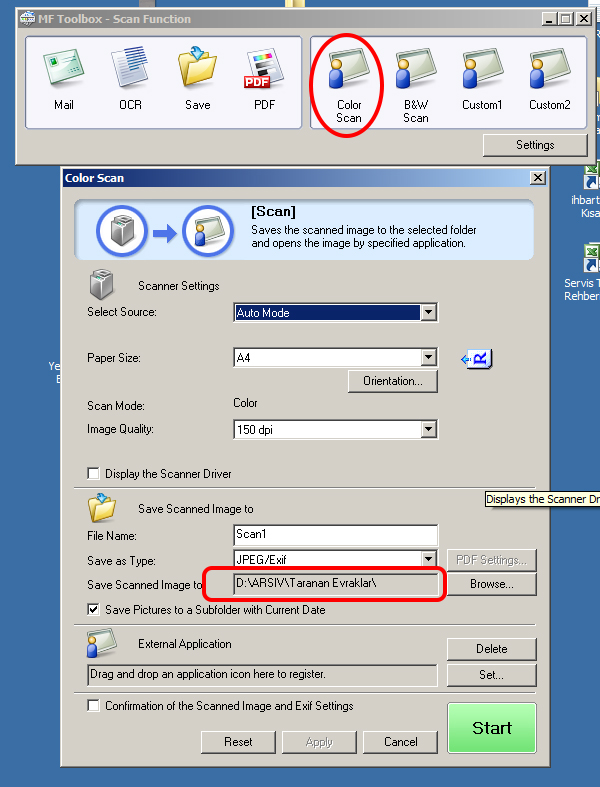Screen dimensions: 600x787
Task: Expand the Image Quality dropdown
Action: point(428,429)
